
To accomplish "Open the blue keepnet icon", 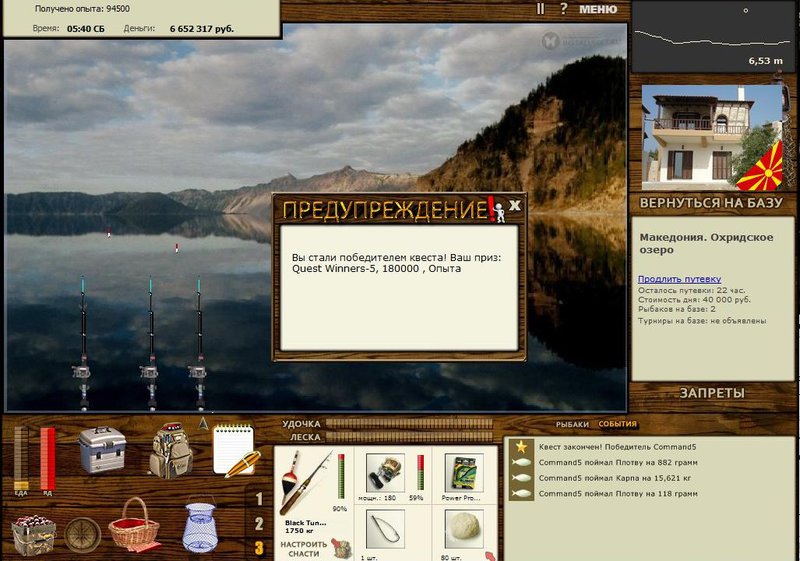I will click(200, 525).
